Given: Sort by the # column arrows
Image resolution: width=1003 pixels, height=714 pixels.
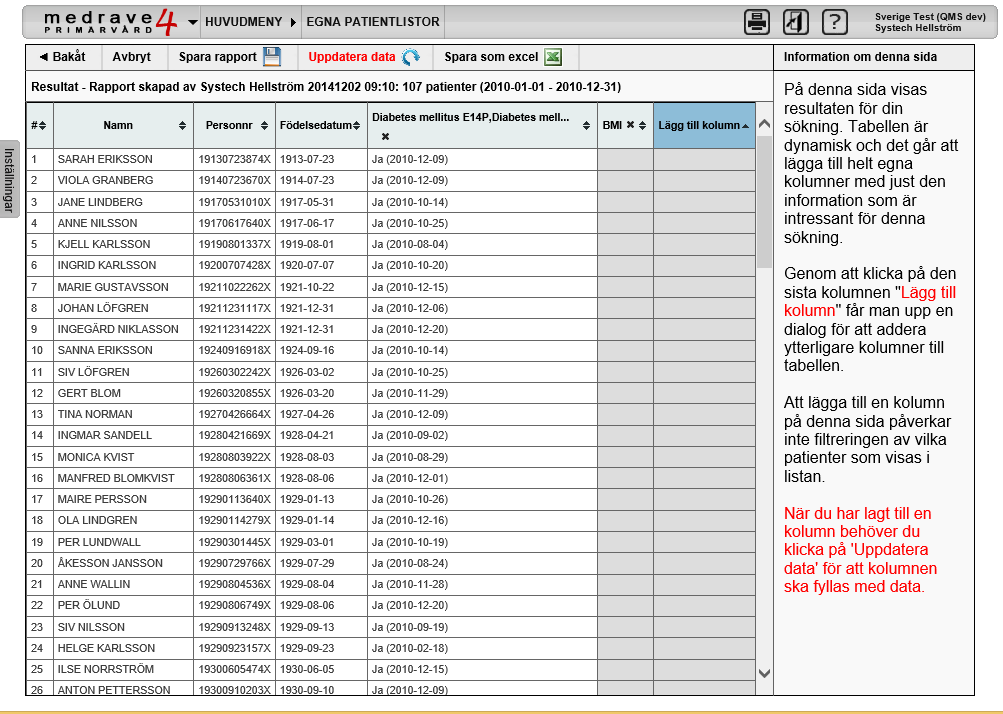Looking at the screenshot, I should (42, 125).
